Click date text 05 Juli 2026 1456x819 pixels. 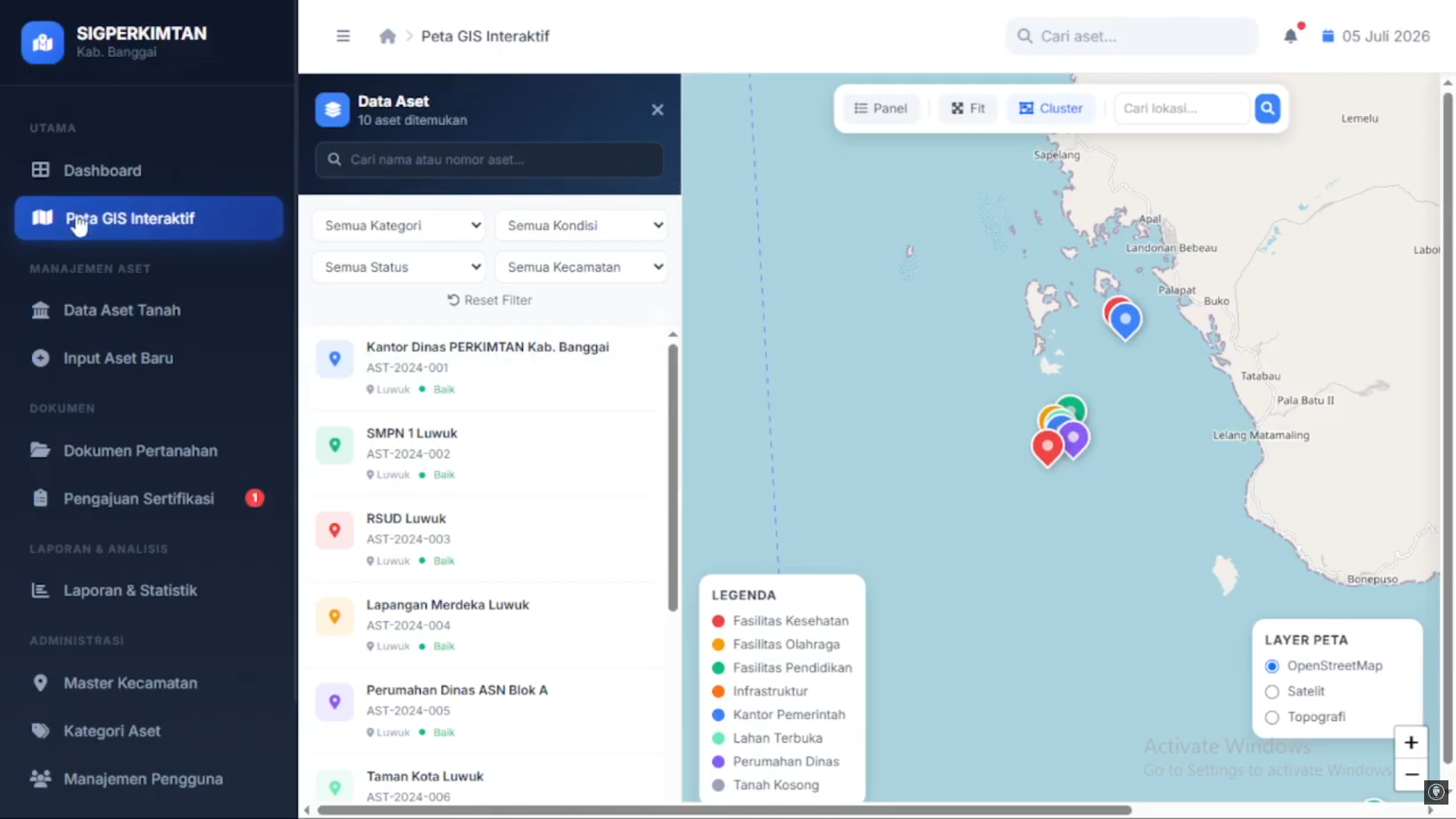[x=1385, y=36]
